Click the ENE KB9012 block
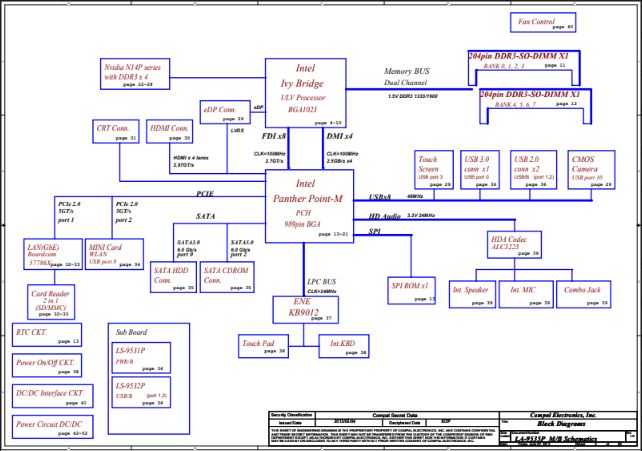642x451 pixels. 305,310
